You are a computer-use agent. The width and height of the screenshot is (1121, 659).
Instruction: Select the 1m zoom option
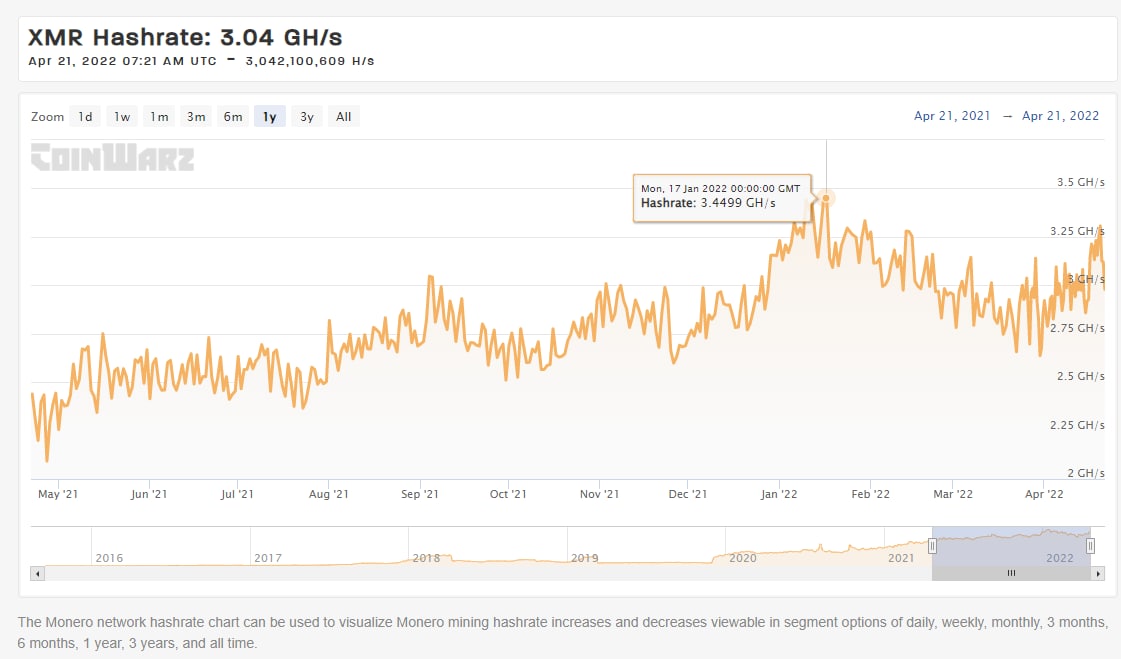click(x=159, y=117)
